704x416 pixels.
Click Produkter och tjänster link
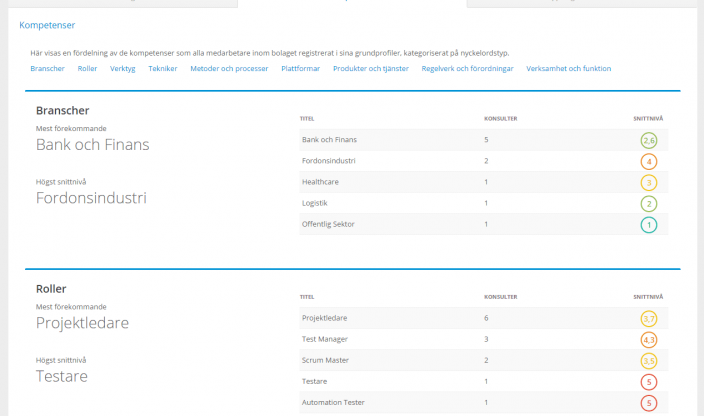coord(371,69)
